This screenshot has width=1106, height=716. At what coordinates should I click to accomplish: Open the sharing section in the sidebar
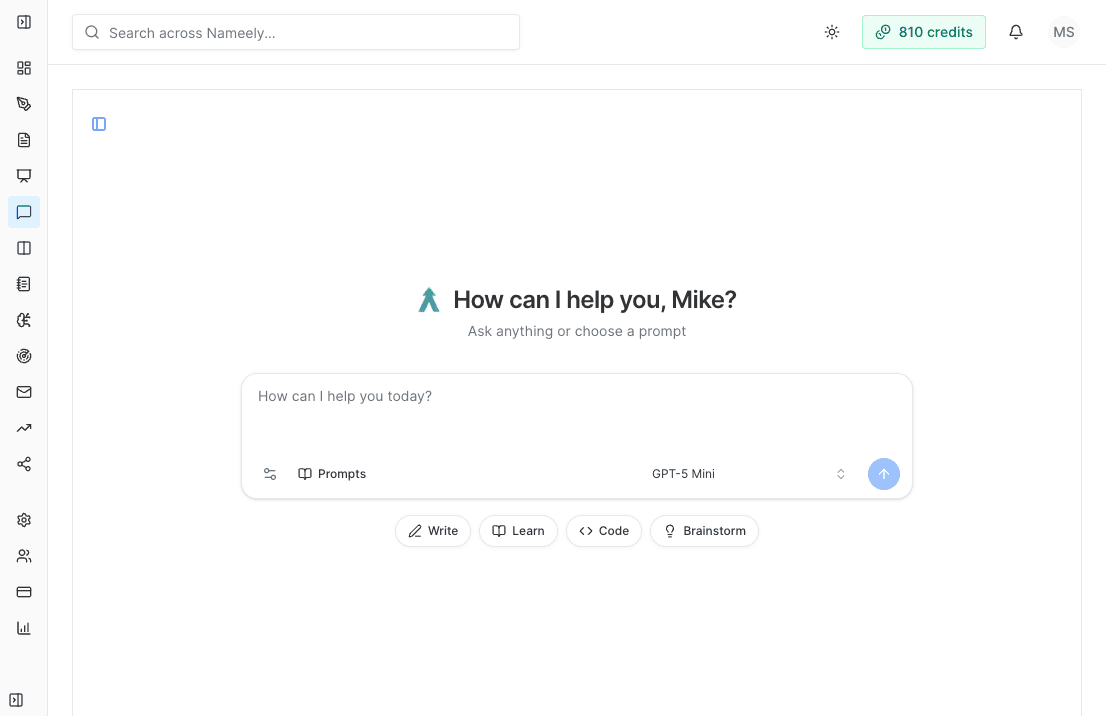tap(24, 463)
